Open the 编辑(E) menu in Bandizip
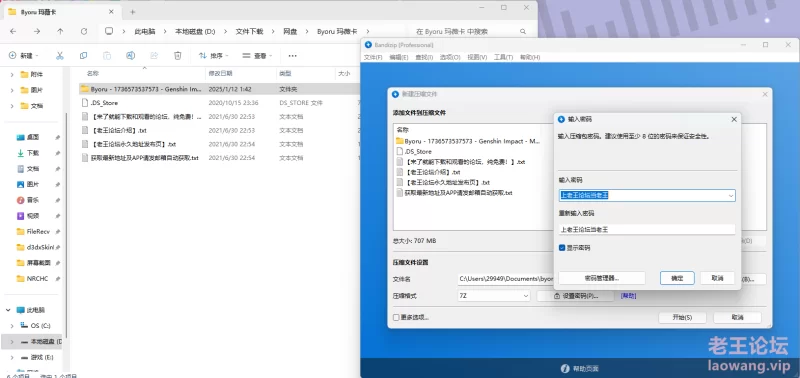800x378 pixels. point(398,57)
